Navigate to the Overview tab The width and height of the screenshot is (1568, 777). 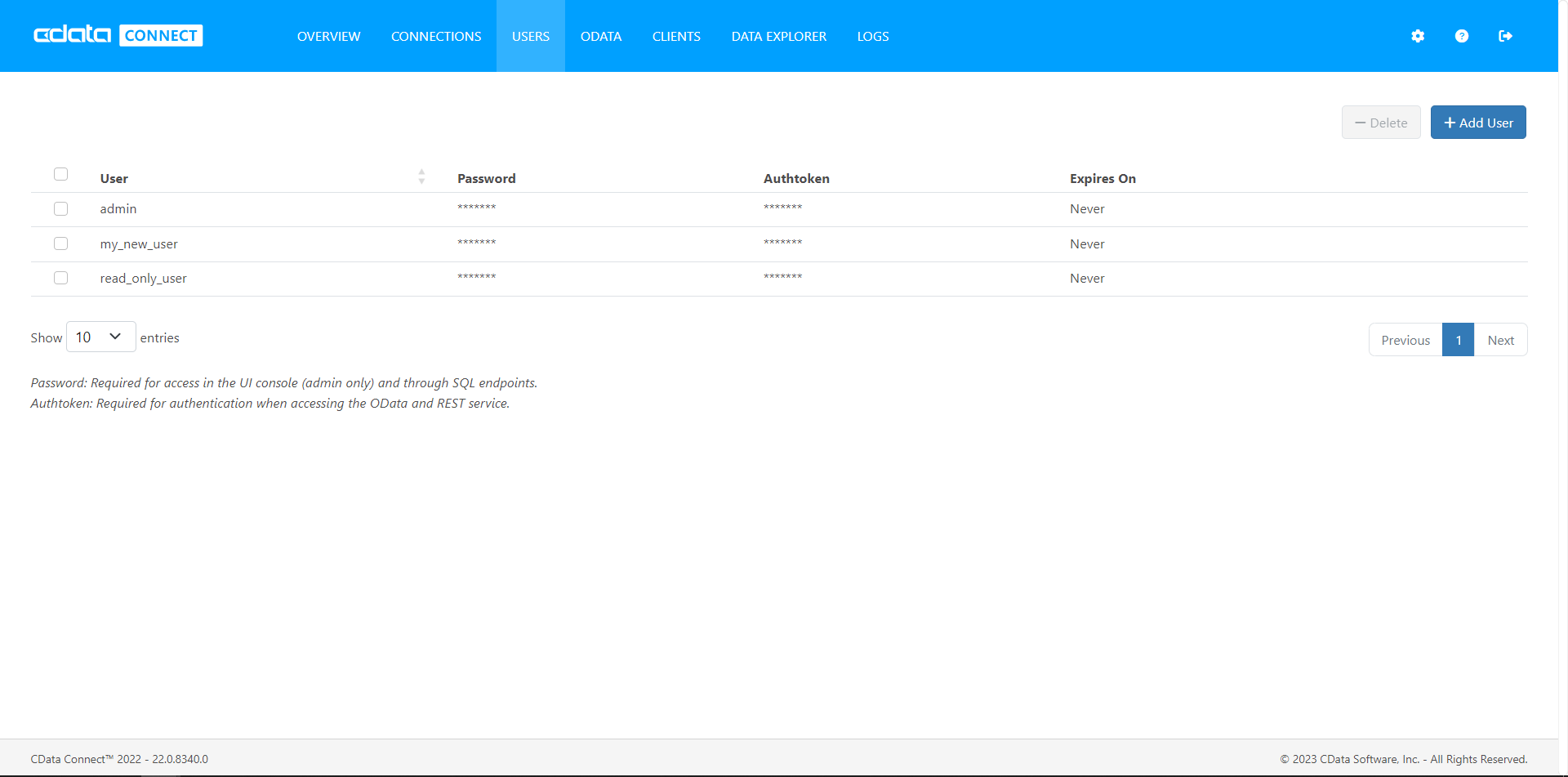coord(328,36)
